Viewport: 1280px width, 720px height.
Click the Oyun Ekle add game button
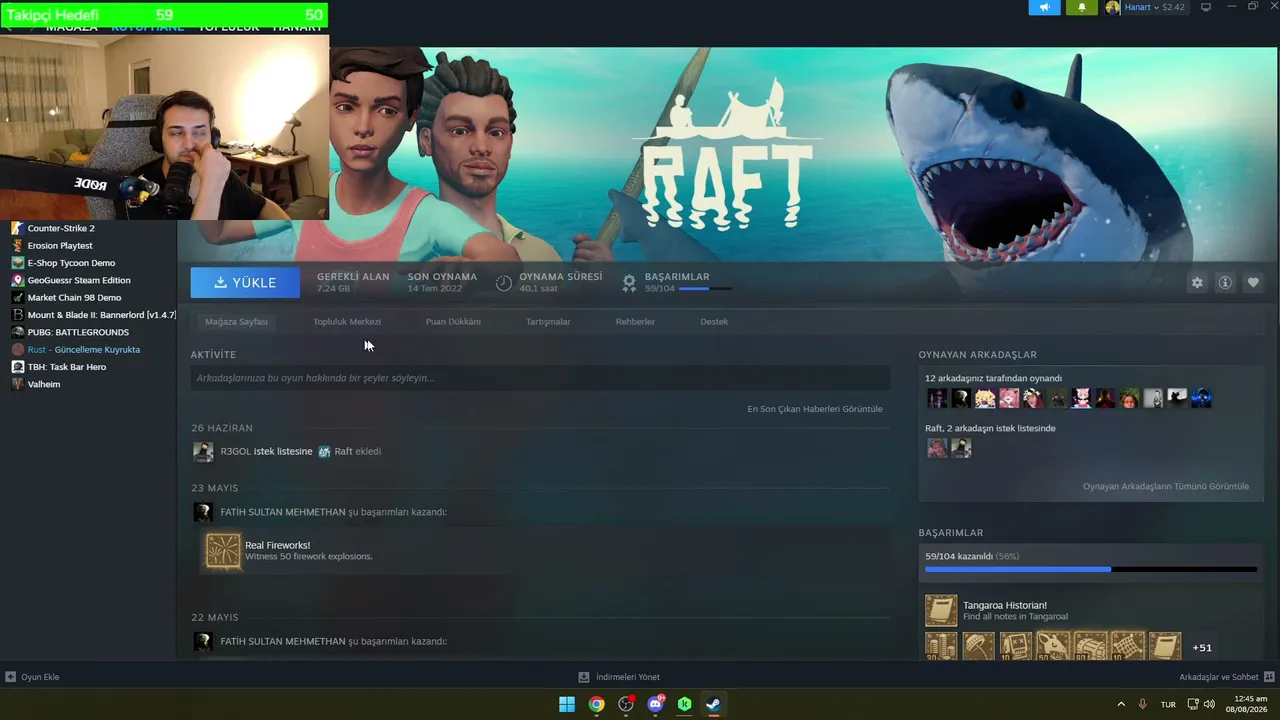[x=33, y=677]
